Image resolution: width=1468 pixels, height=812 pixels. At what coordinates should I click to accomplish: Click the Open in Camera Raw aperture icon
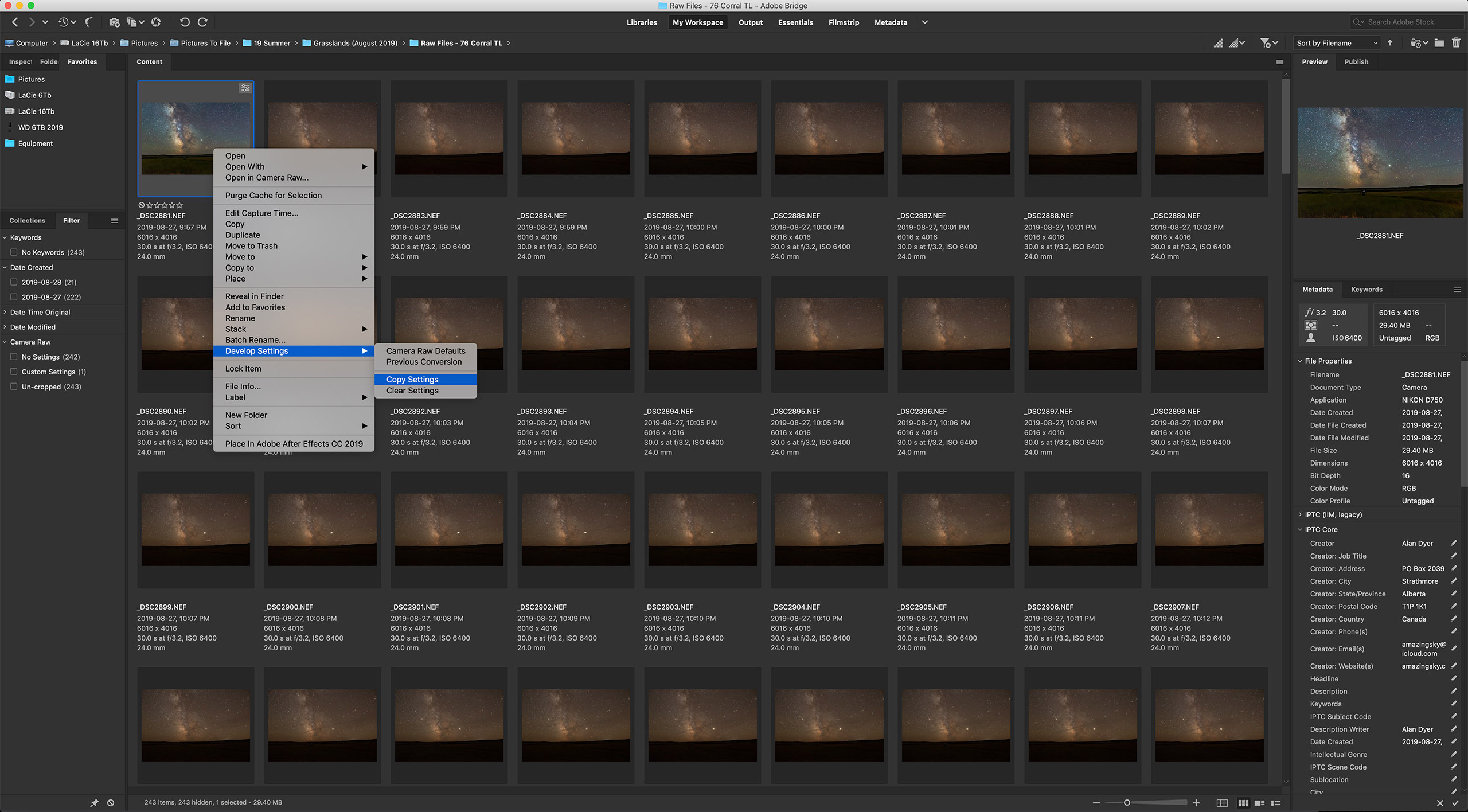[x=156, y=22]
